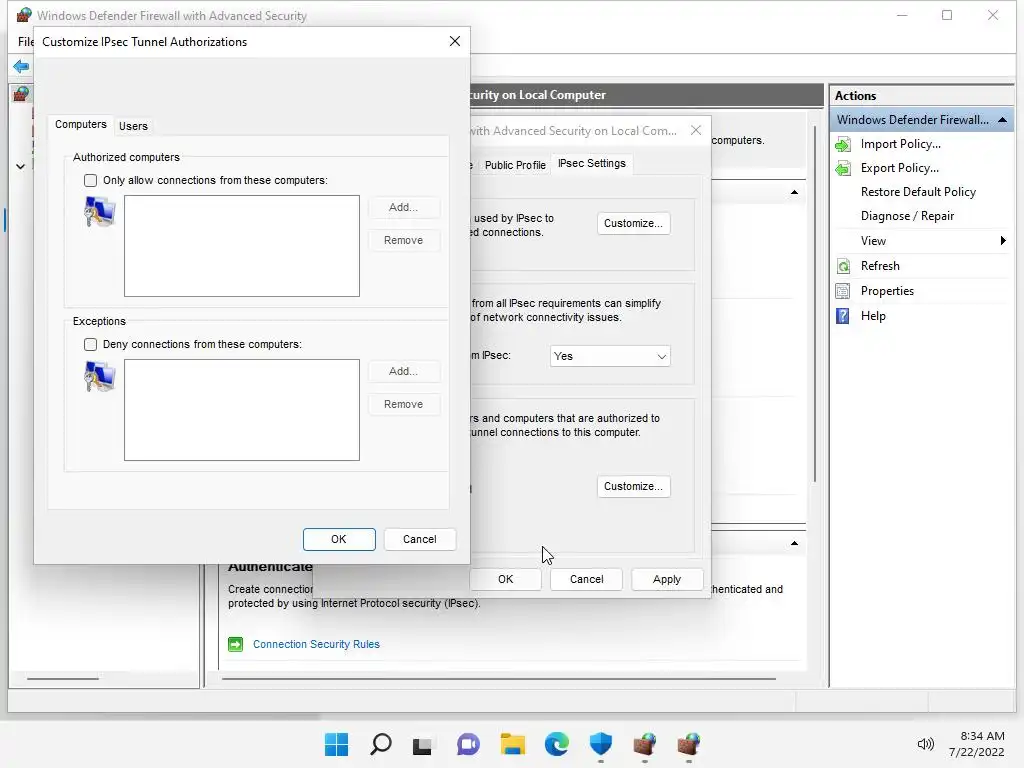Open taskbar Search
The image size is (1024, 768).
click(x=381, y=744)
